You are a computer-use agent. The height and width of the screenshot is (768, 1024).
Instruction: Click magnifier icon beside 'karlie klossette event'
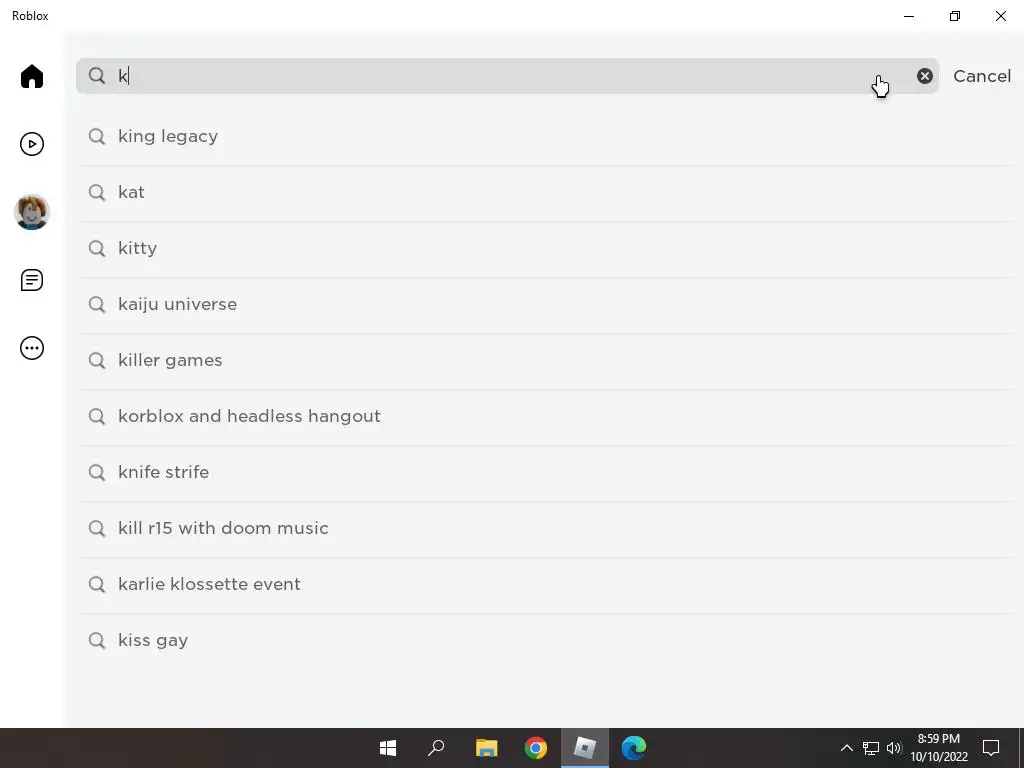click(97, 584)
